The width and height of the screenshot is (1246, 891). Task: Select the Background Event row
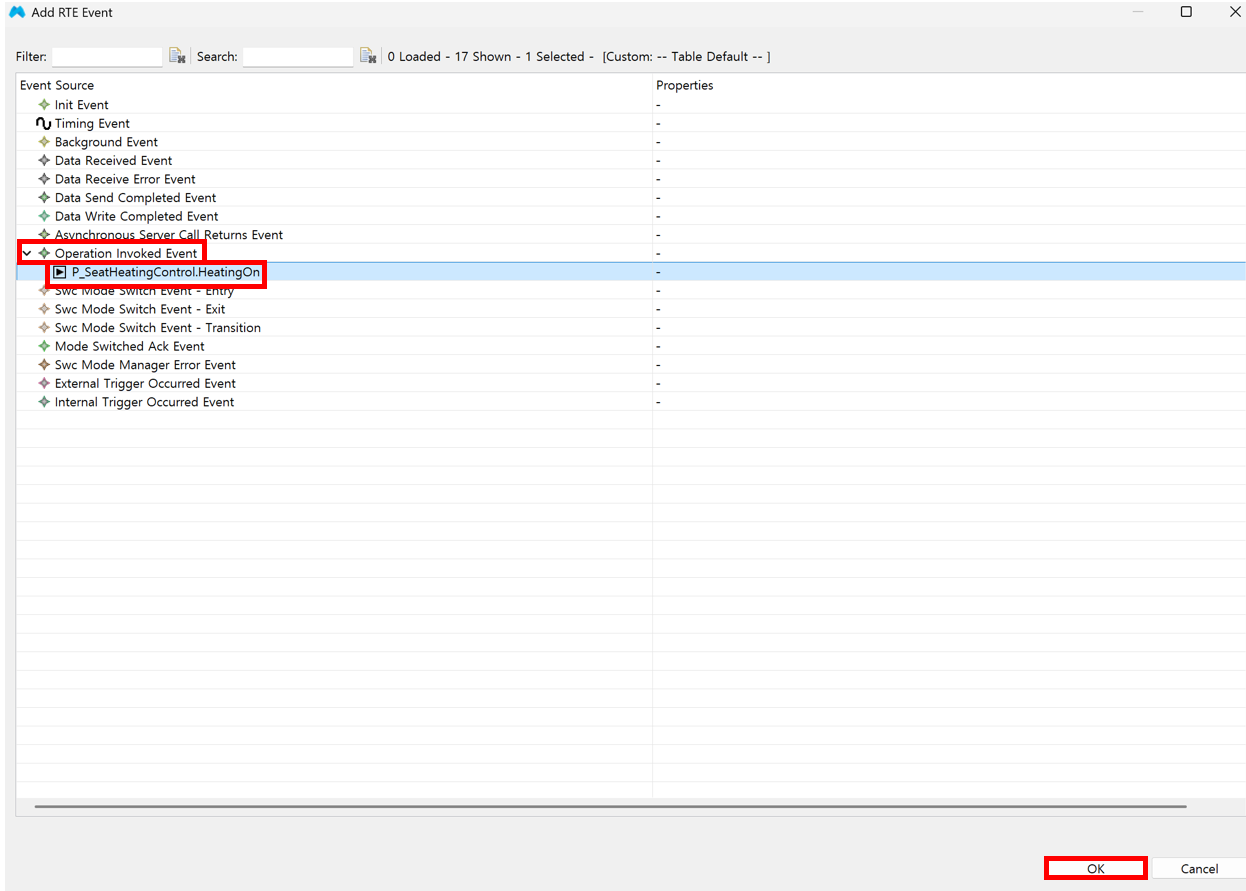pos(631,142)
